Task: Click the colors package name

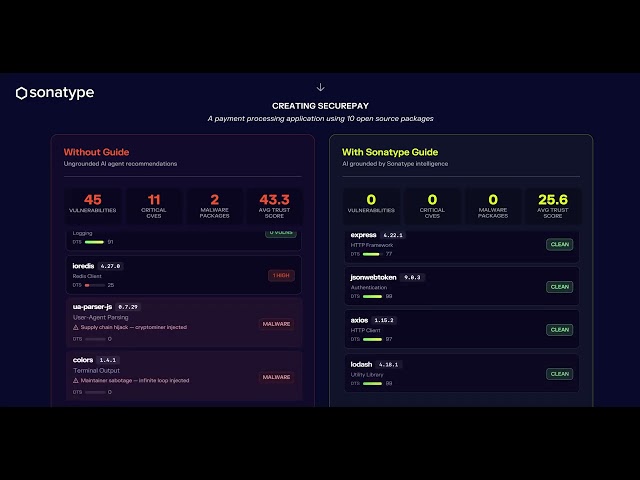Action: coord(83,360)
